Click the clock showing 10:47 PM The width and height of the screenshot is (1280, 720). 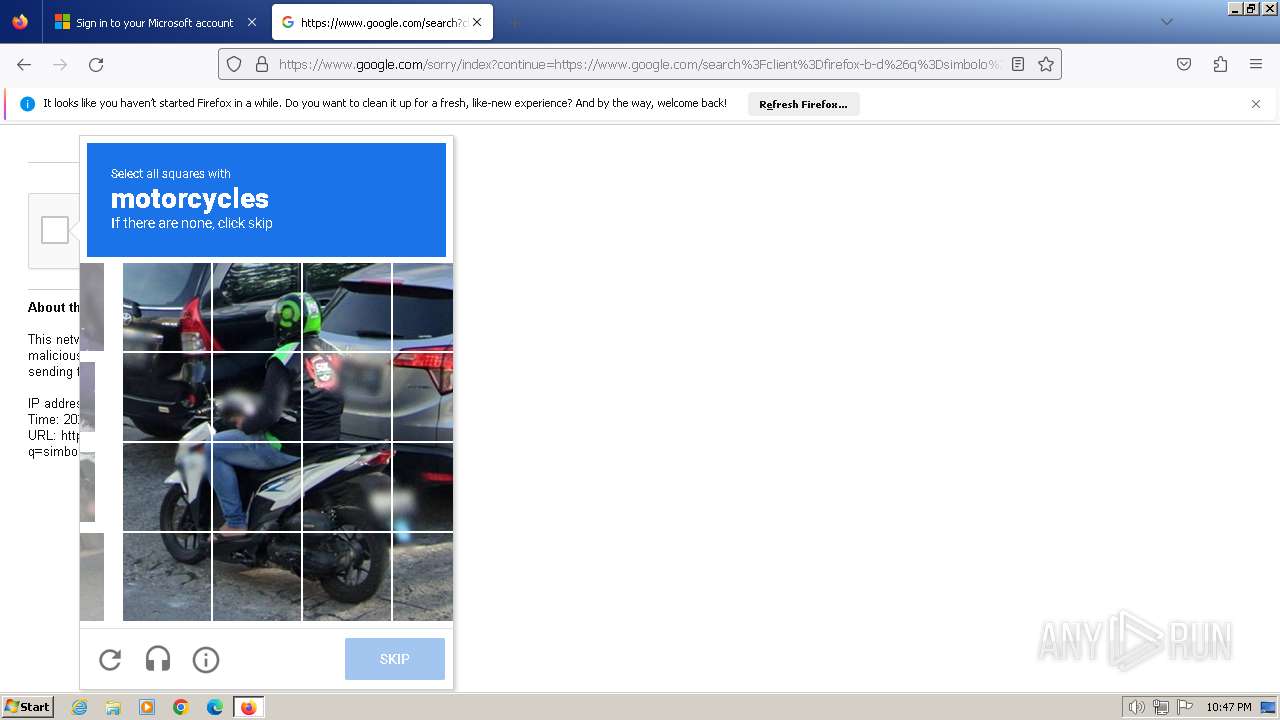1229,707
